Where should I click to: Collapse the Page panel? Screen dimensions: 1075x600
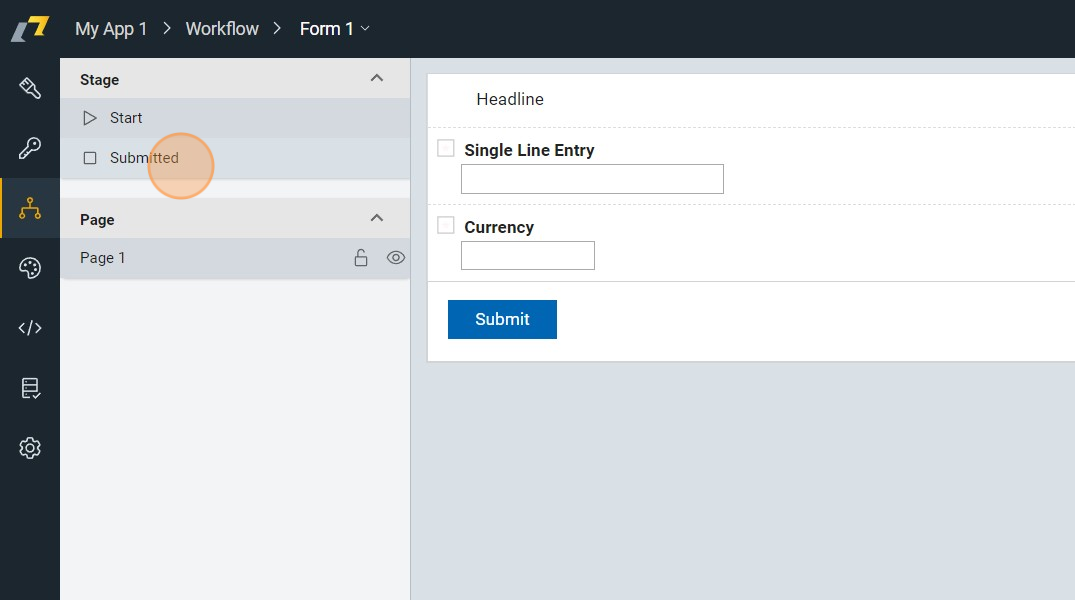pyautogui.click(x=377, y=219)
